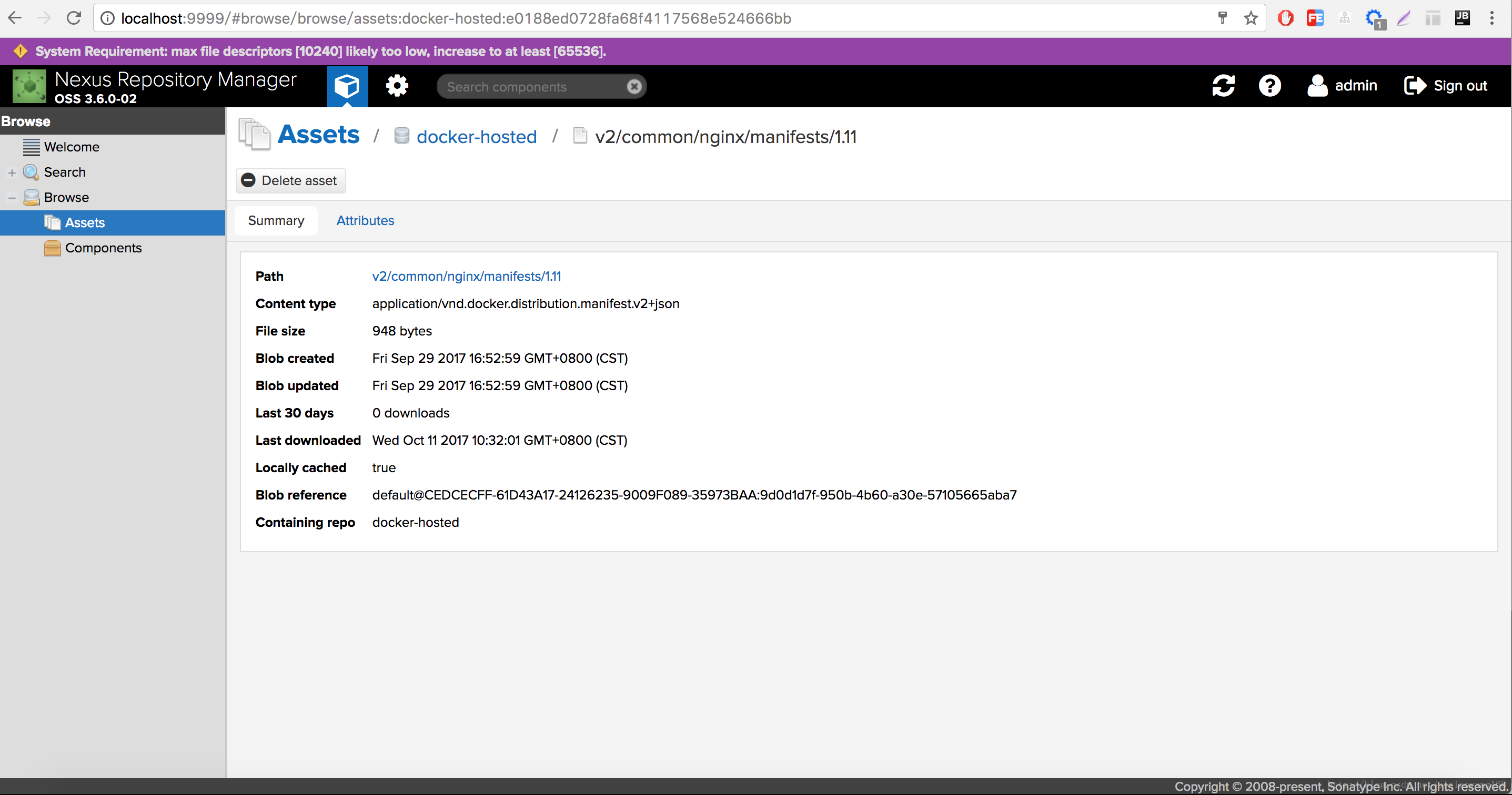Open the docker-hosted breadcrumb link
Screen dimensions: 1512x795
477,137
